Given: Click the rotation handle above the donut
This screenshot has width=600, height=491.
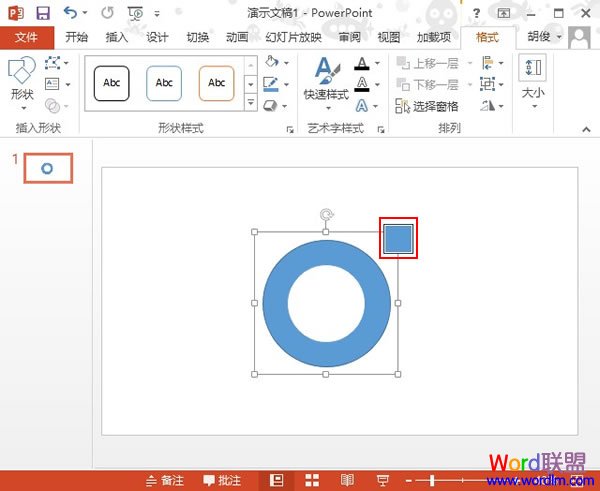Looking at the screenshot, I should 326,214.
